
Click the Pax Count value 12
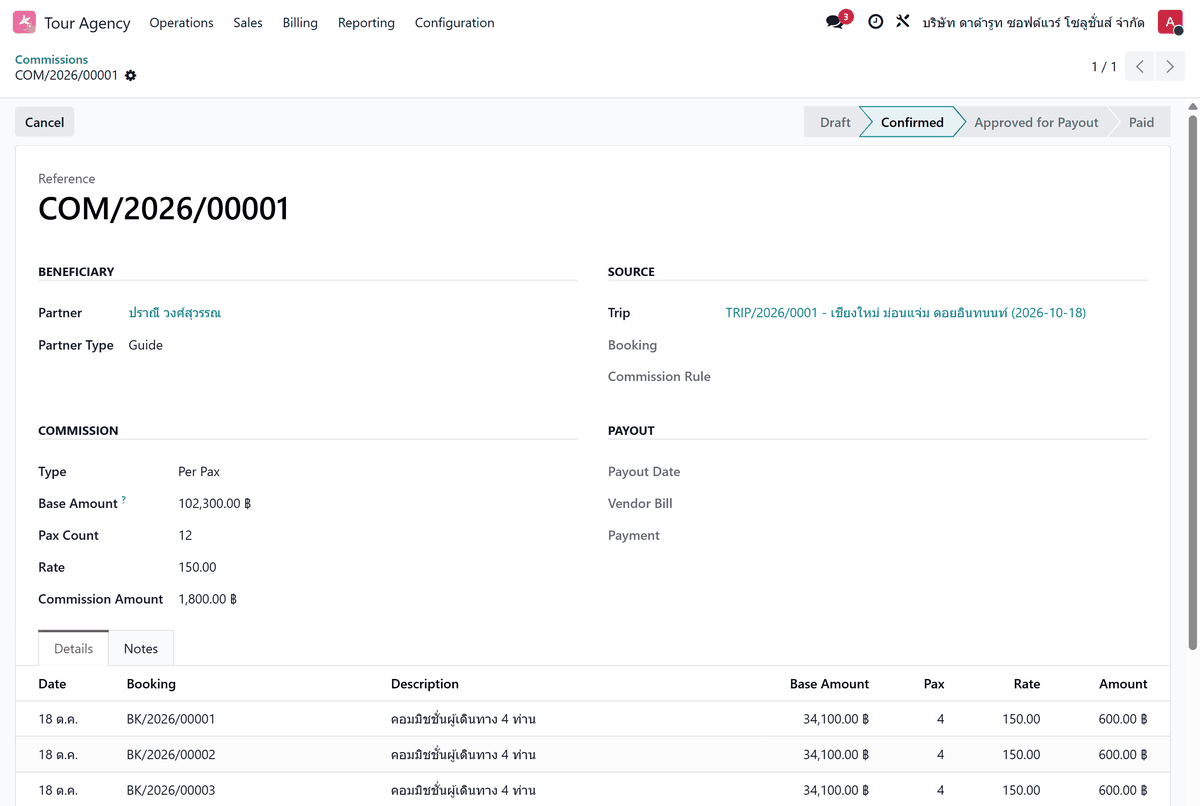click(185, 536)
